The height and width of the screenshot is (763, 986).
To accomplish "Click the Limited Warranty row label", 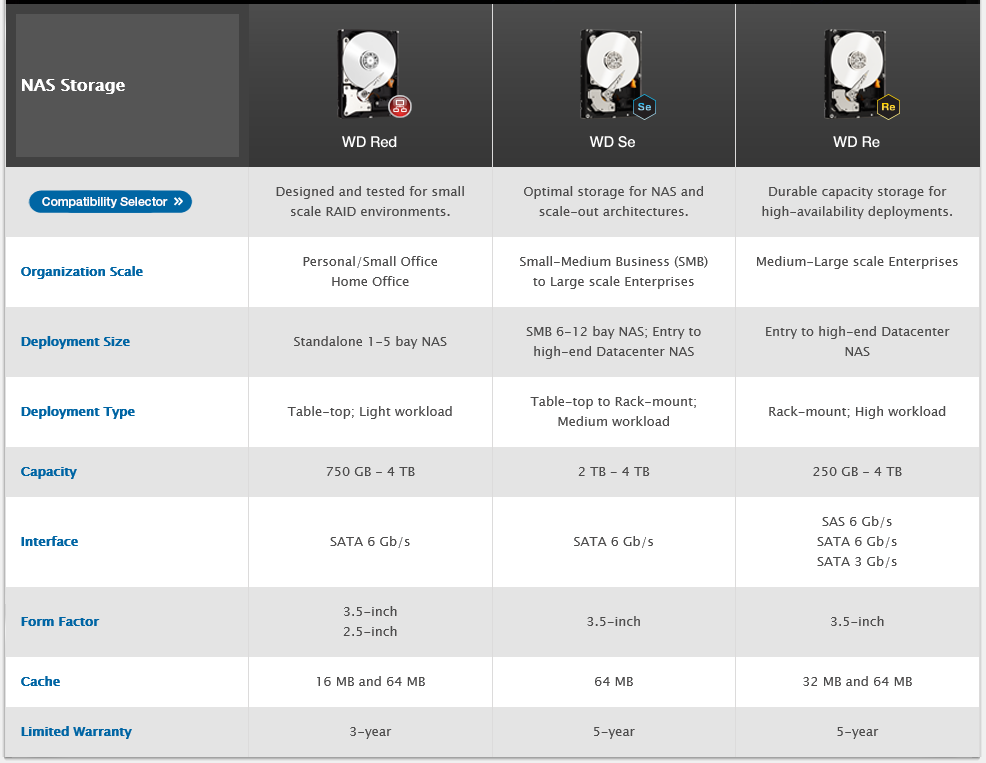I will tap(76, 732).
